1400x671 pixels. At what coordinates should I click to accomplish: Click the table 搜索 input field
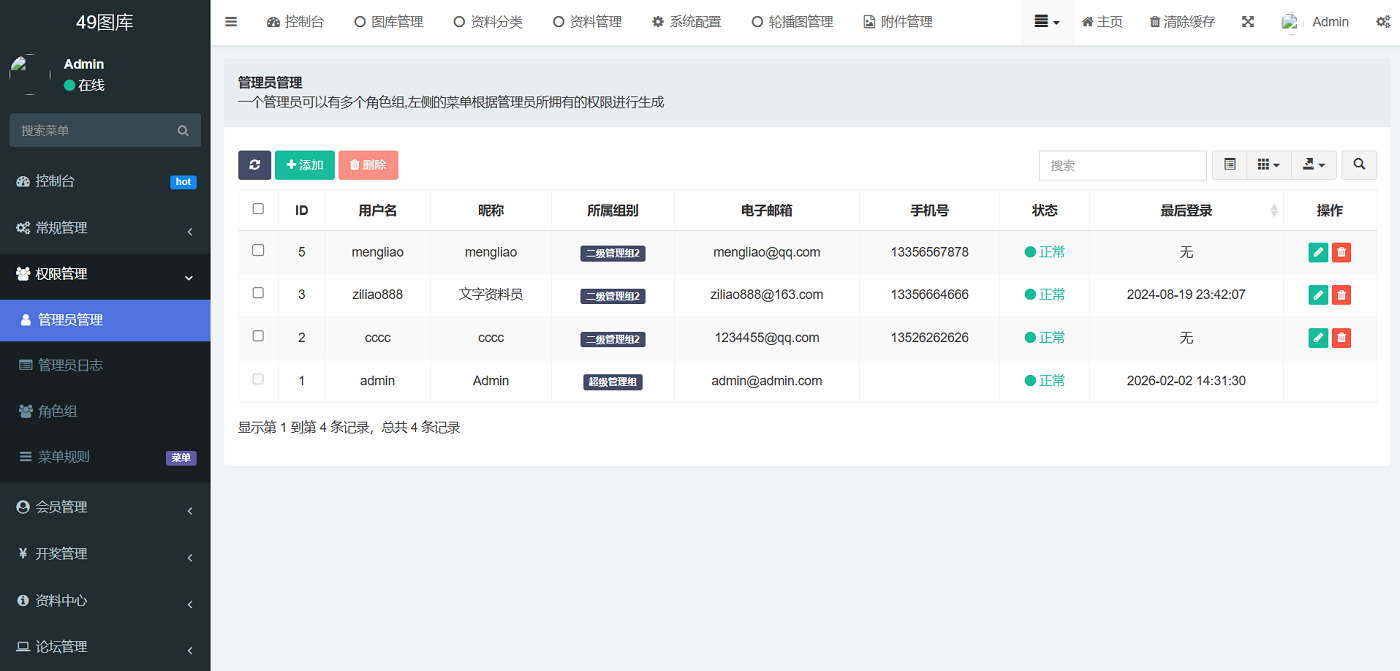[1122, 165]
